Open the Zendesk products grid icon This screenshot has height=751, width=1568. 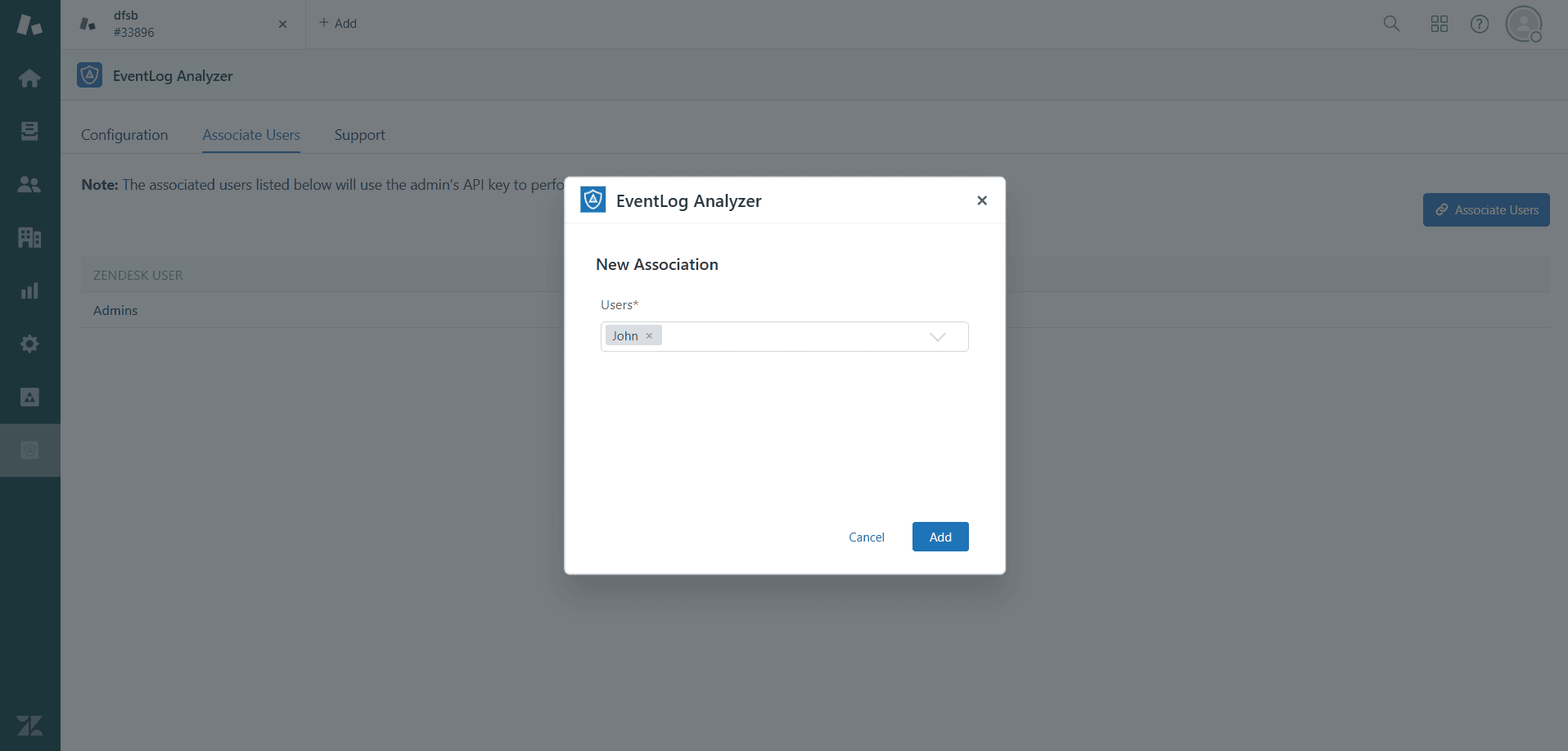(x=1440, y=24)
